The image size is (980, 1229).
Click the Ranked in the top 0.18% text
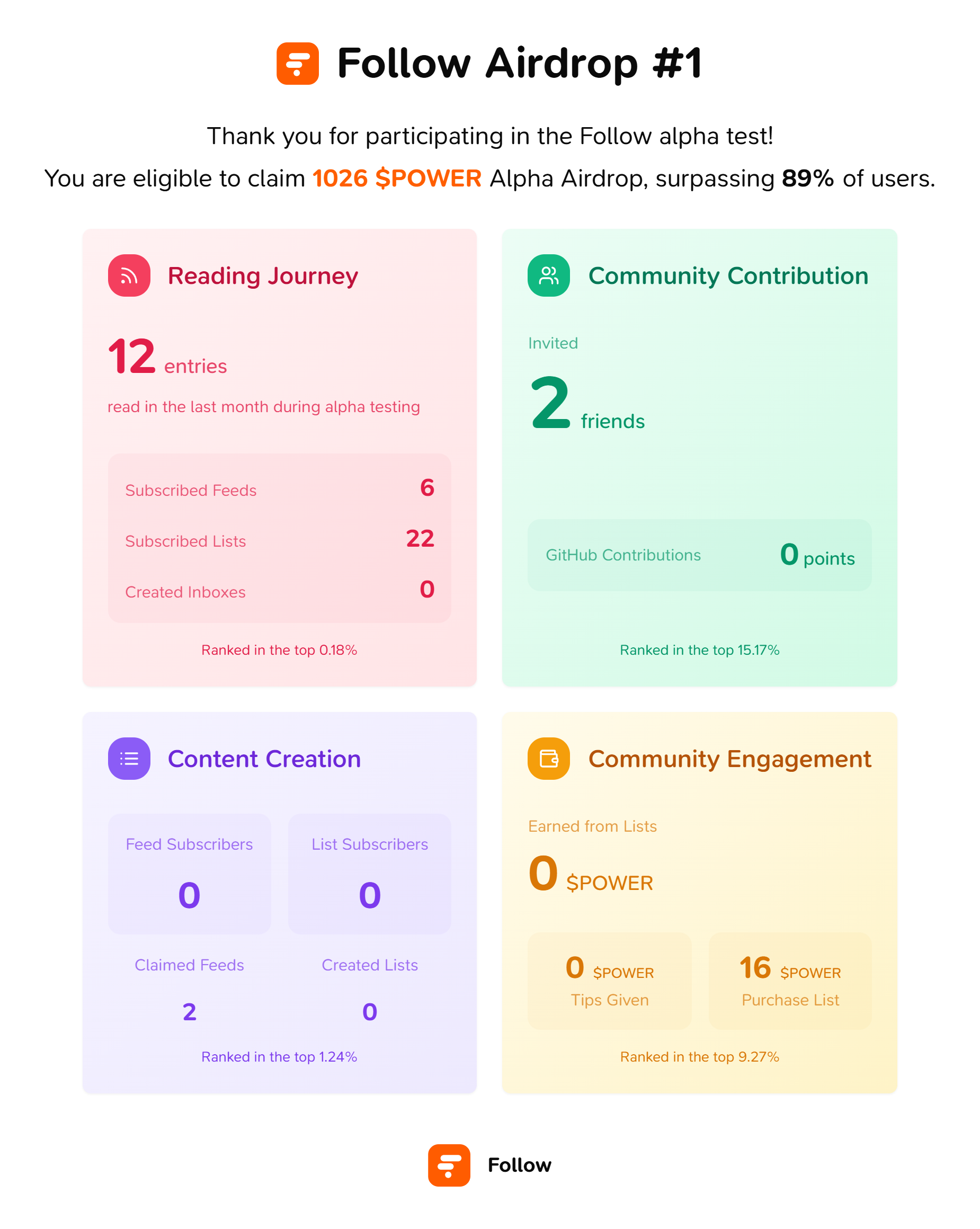click(x=279, y=650)
